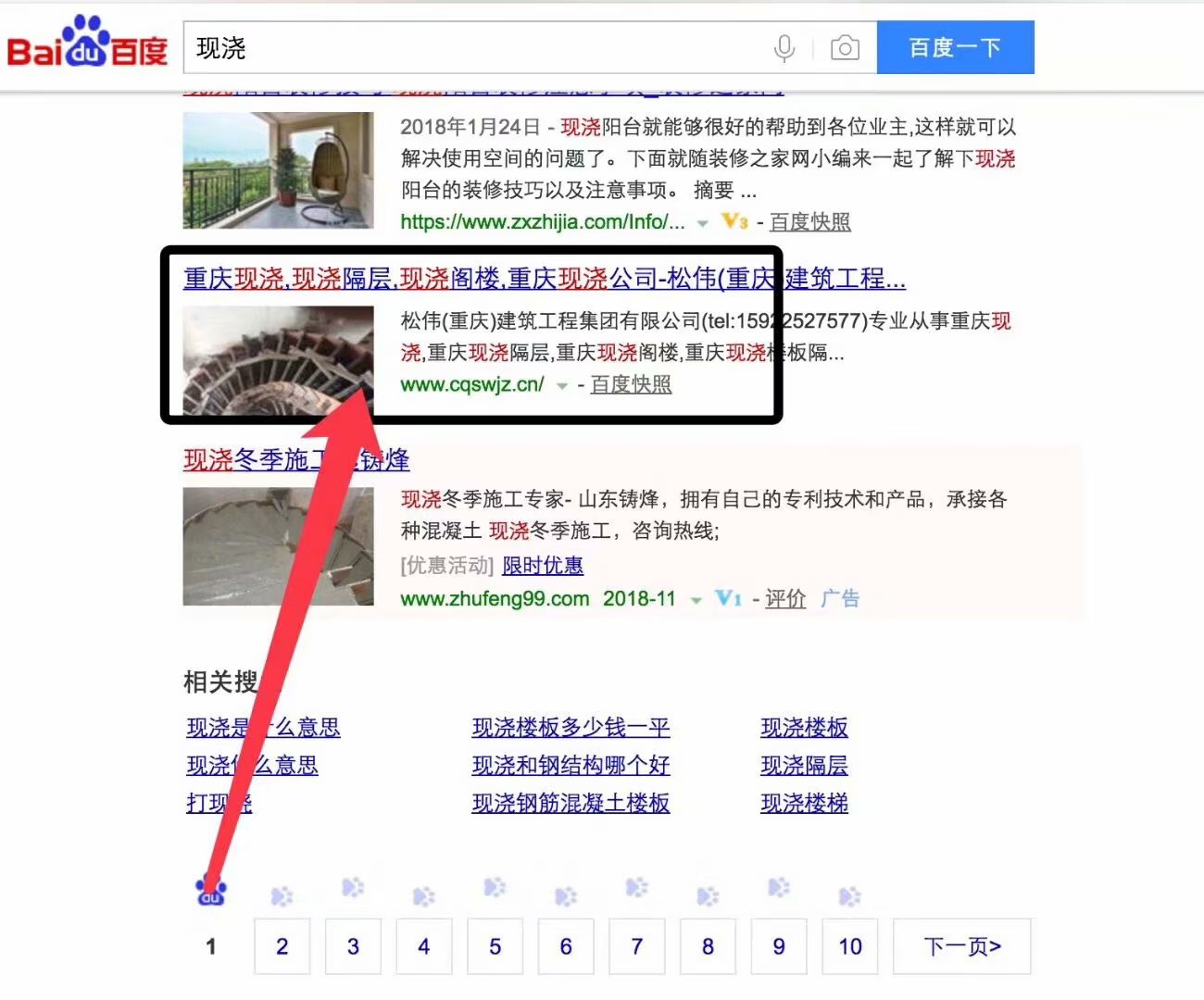
Task: Click the V3 credibility badge icon
Action: point(734,221)
